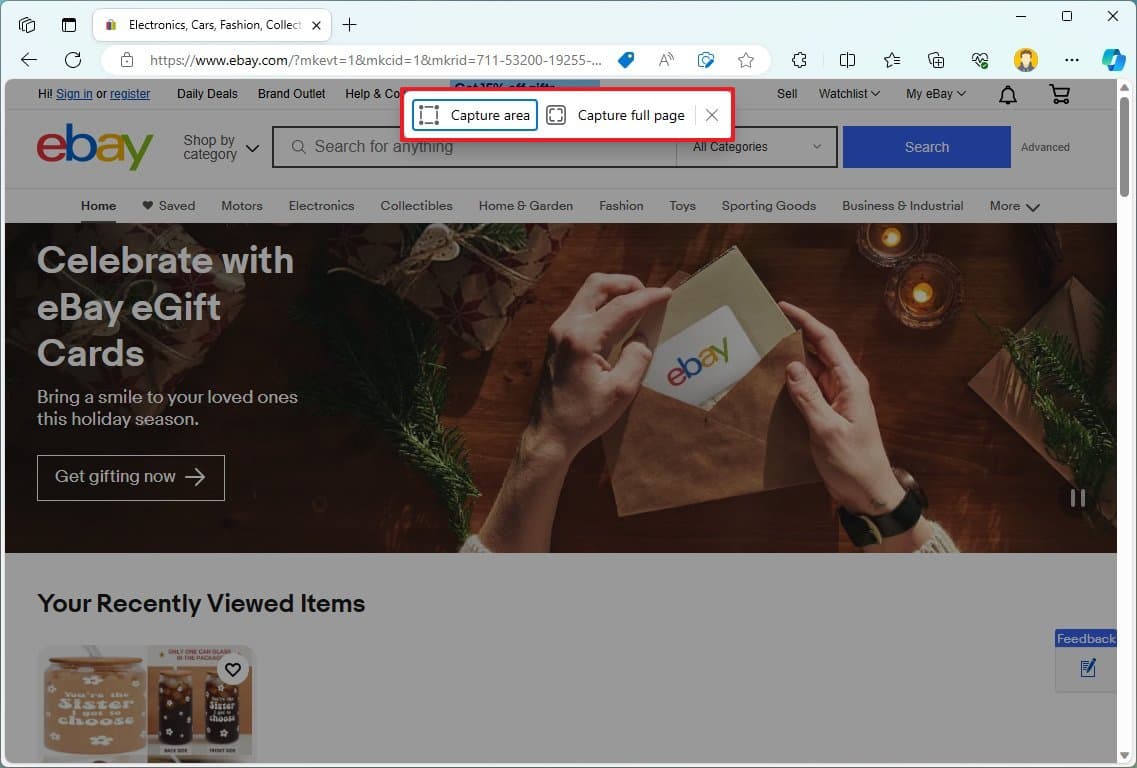Activate Read aloud icon in address bar
Screen dimensions: 1137x768
[x=666, y=60]
